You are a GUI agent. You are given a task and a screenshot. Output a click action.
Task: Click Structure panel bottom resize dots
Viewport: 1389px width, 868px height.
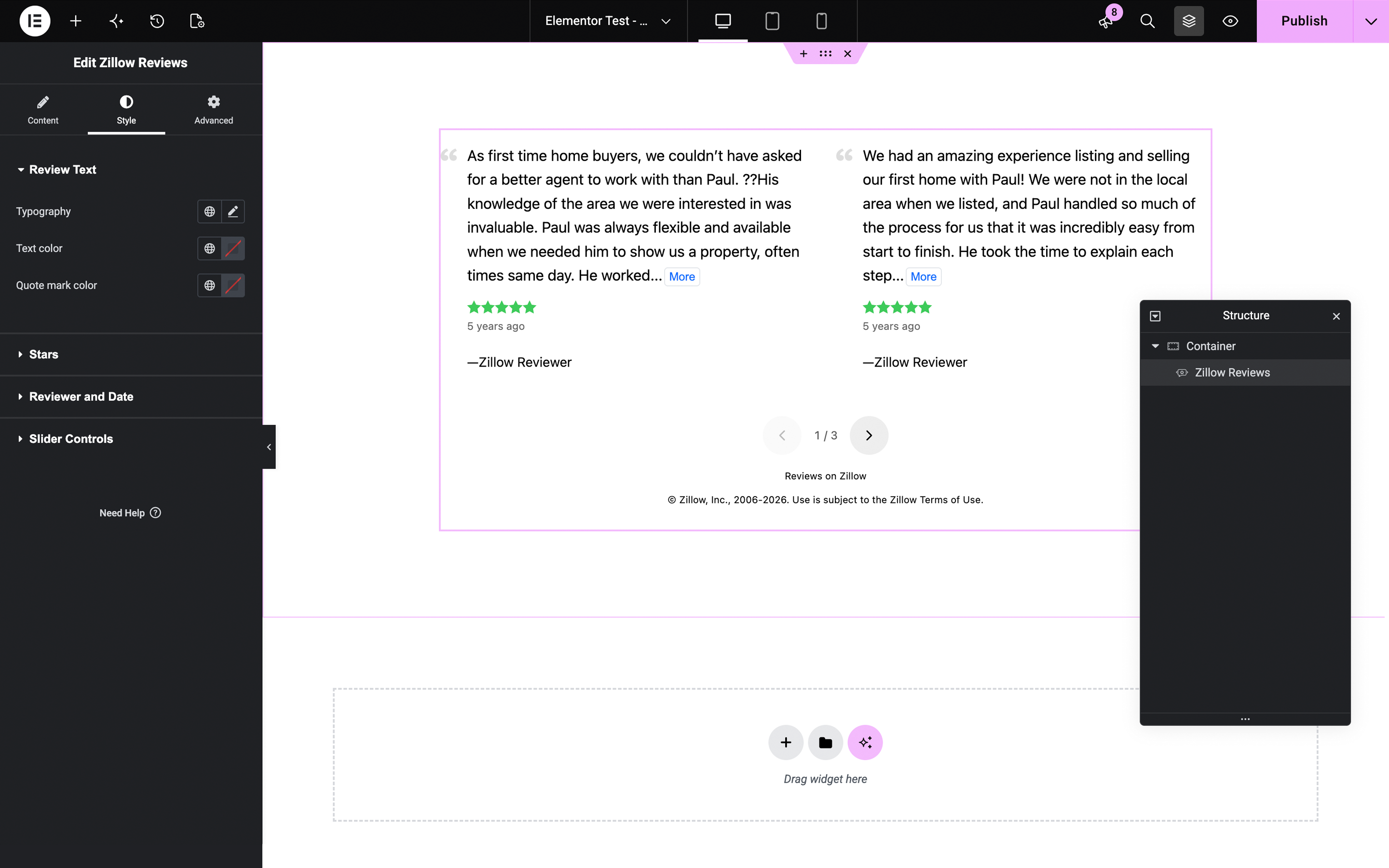(x=1245, y=719)
